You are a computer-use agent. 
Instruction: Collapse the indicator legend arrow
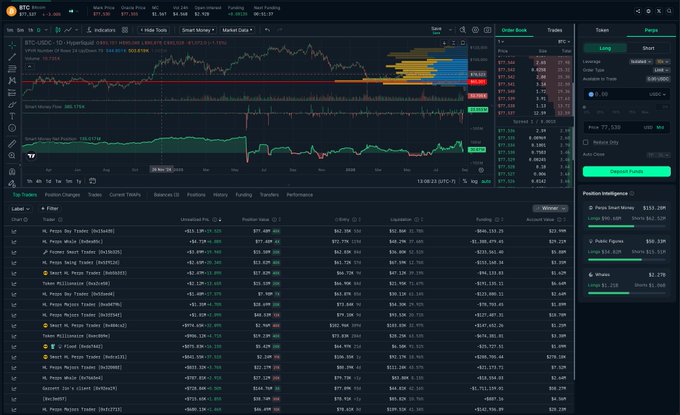point(29,67)
